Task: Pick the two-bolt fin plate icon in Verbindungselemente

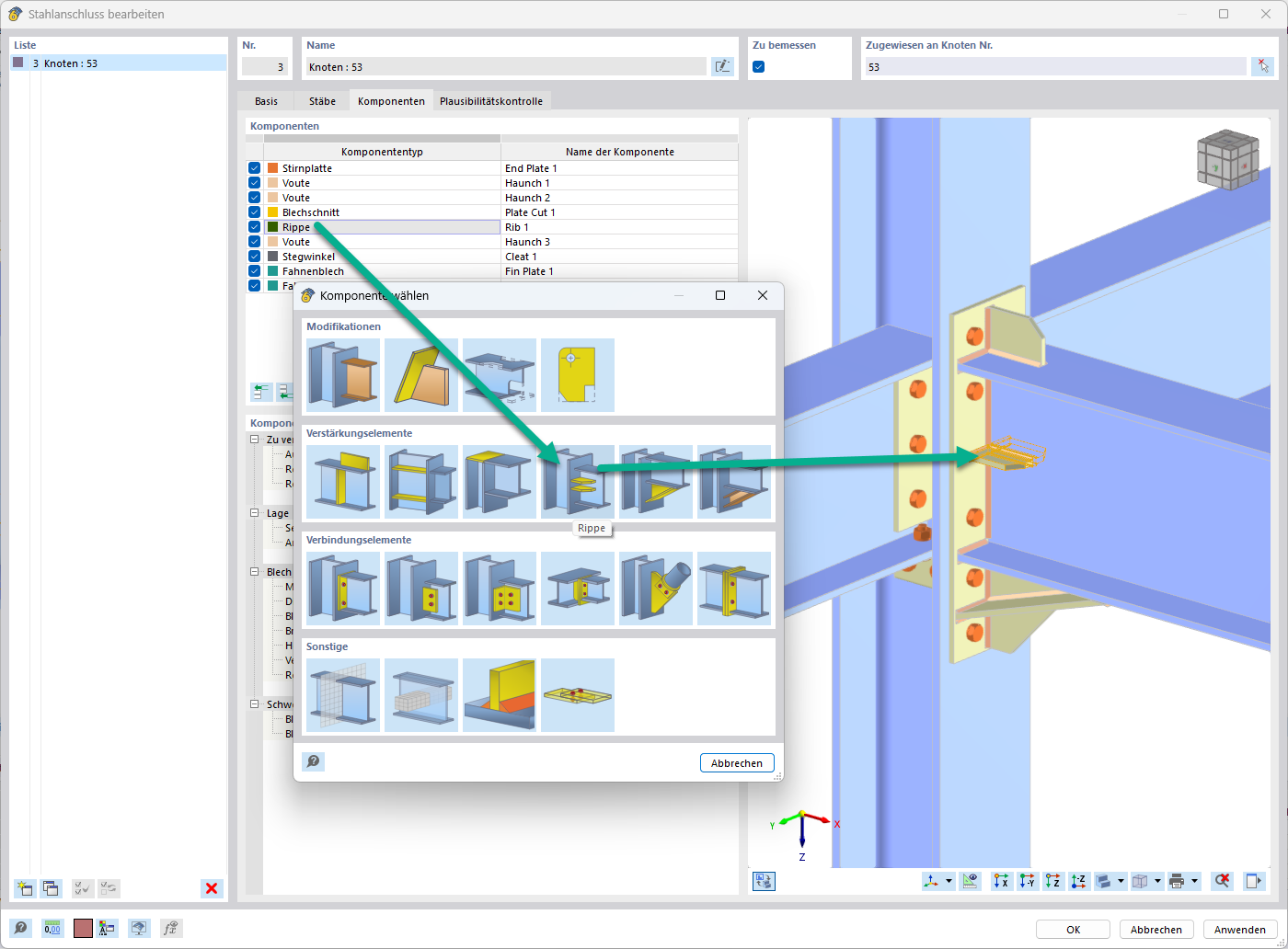Action: pyautogui.click(x=421, y=589)
